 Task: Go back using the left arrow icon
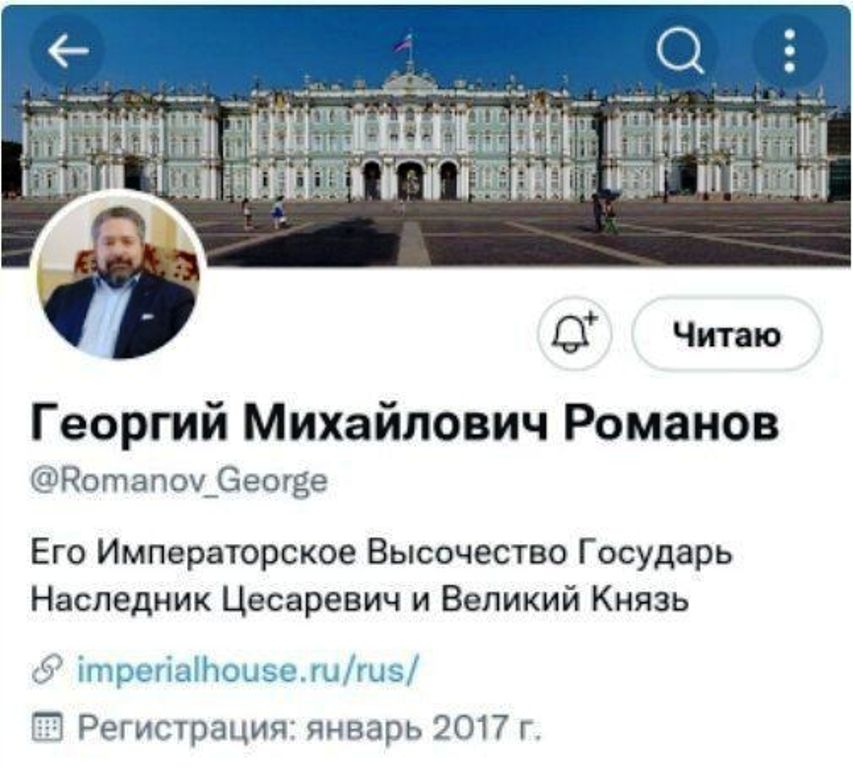click(x=68, y=51)
